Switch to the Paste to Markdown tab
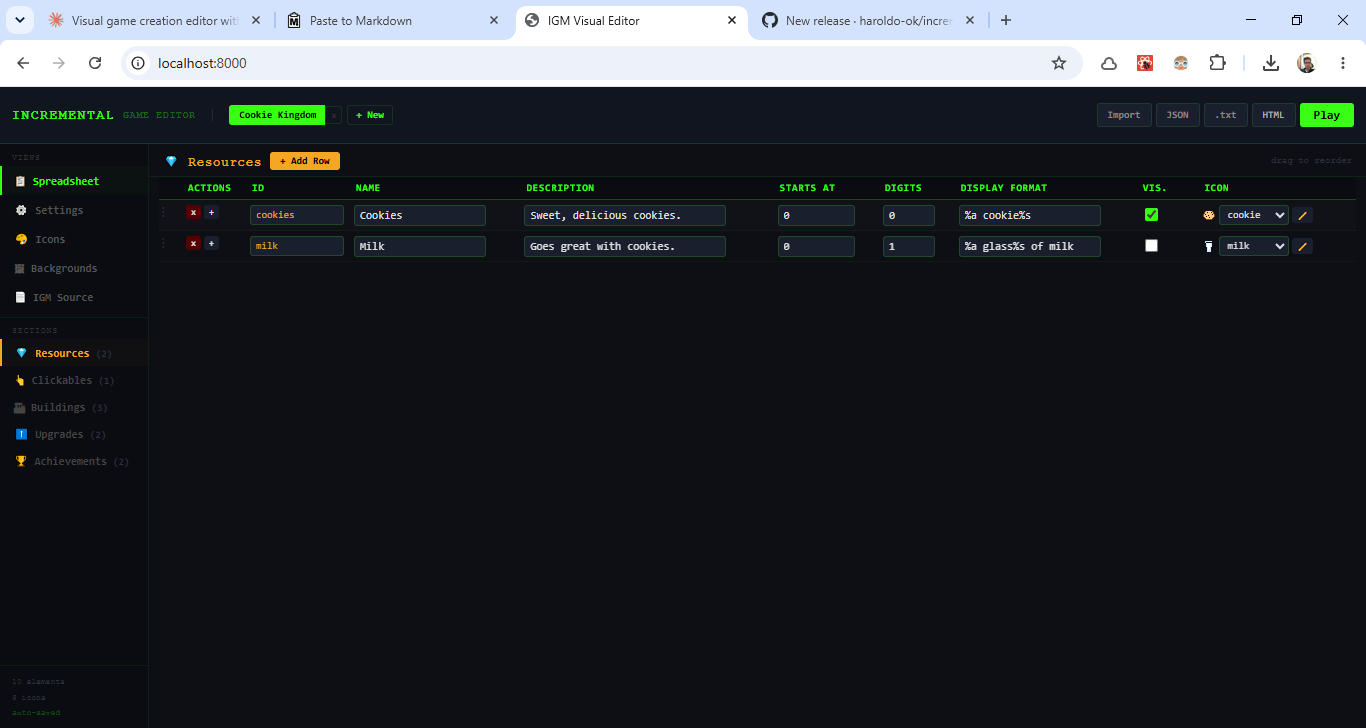This screenshot has width=1366, height=728. pyautogui.click(x=395, y=20)
